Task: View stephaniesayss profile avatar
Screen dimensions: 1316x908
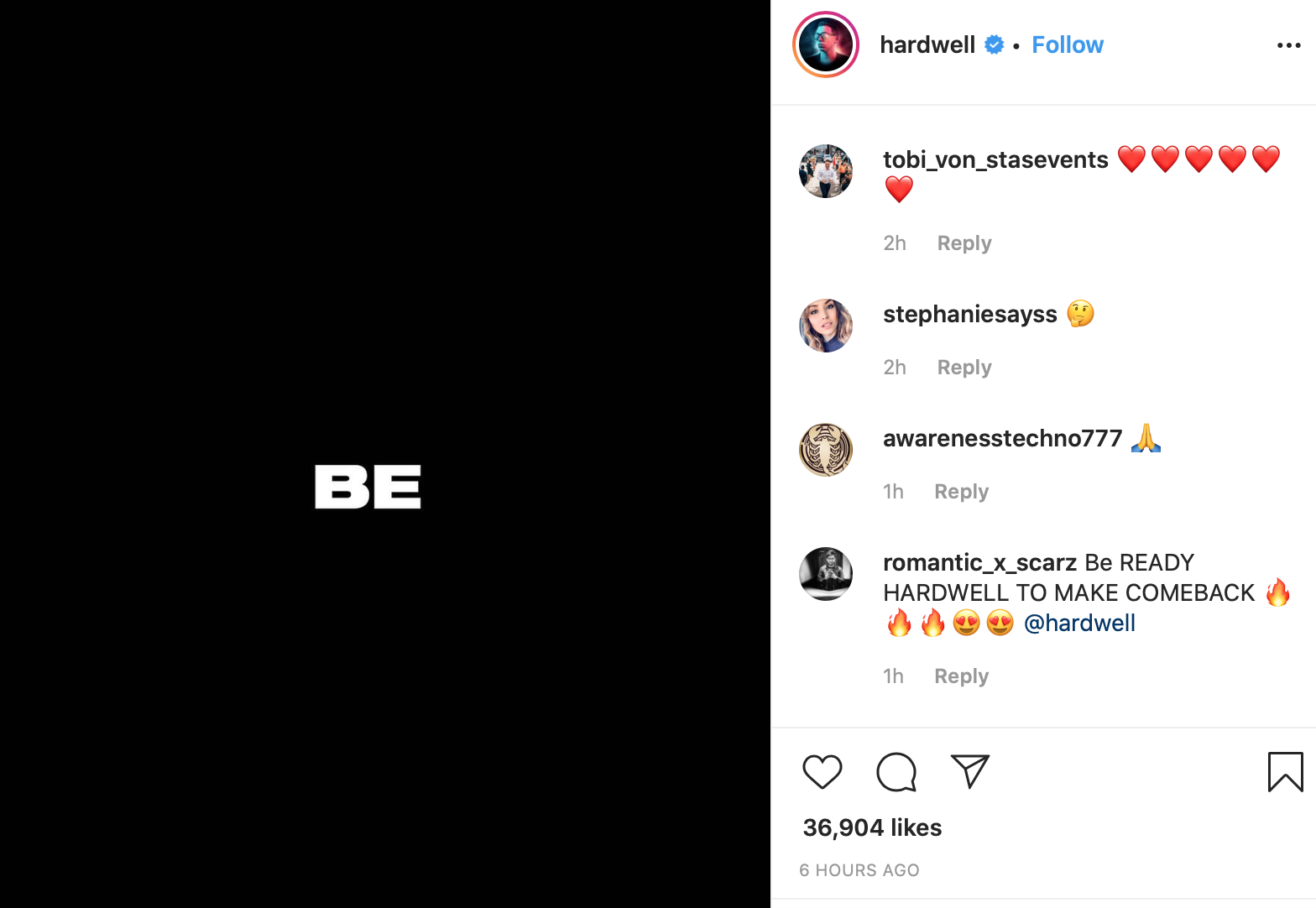Action: click(x=826, y=326)
